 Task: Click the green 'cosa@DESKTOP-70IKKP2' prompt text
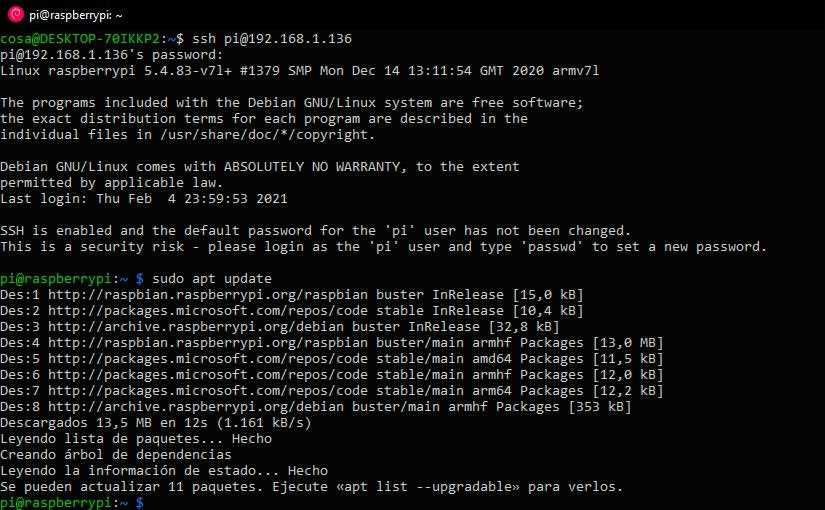(x=80, y=38)
